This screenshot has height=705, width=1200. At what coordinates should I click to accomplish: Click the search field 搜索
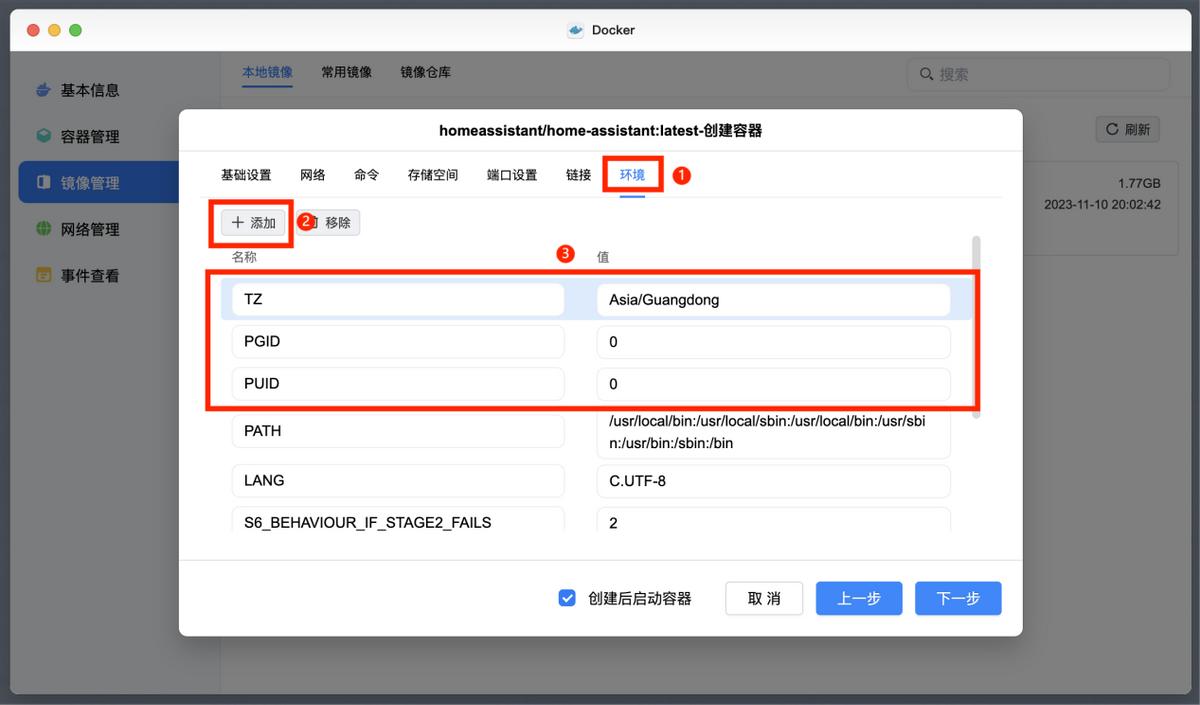[1038, 74]
